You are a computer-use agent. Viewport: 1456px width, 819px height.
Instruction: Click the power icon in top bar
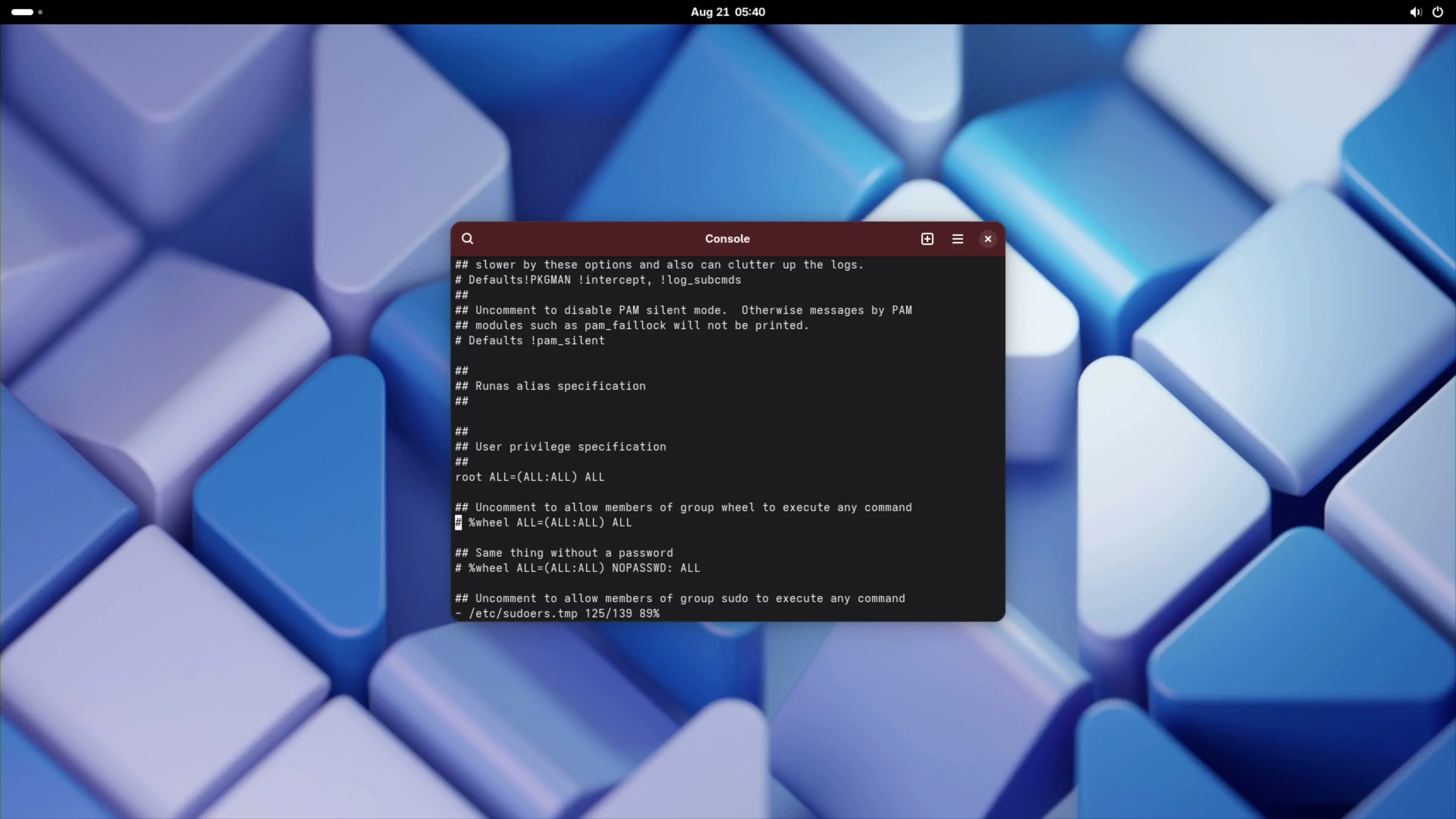[x=1437, y=12]
